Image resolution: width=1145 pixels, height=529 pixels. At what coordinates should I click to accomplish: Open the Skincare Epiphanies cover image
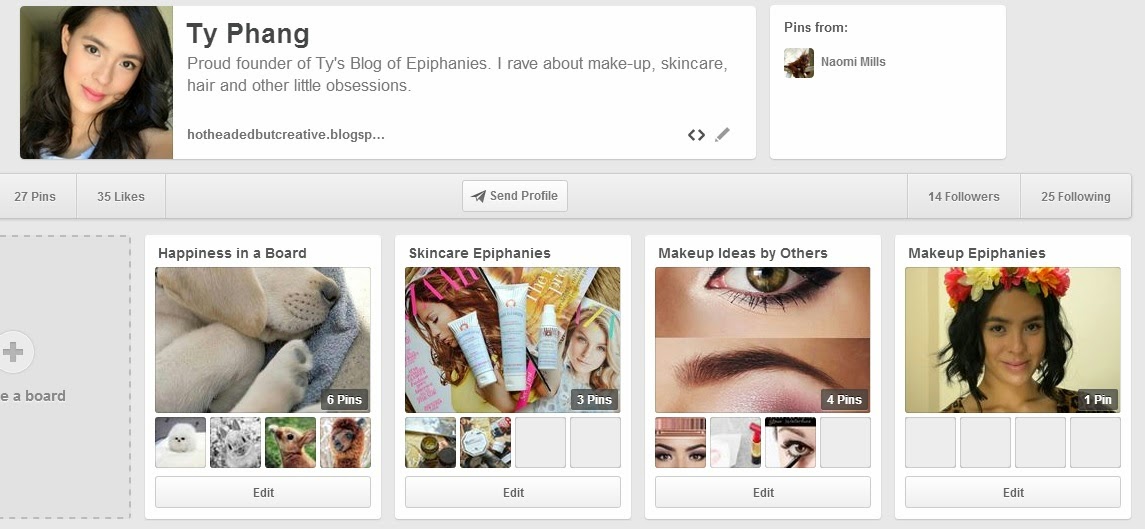(x=513, y=340)
